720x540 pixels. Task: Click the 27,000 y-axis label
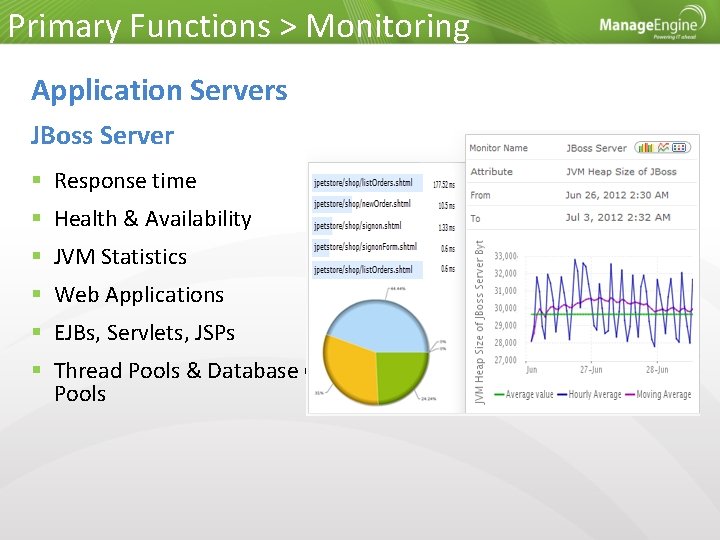(506, 360)
